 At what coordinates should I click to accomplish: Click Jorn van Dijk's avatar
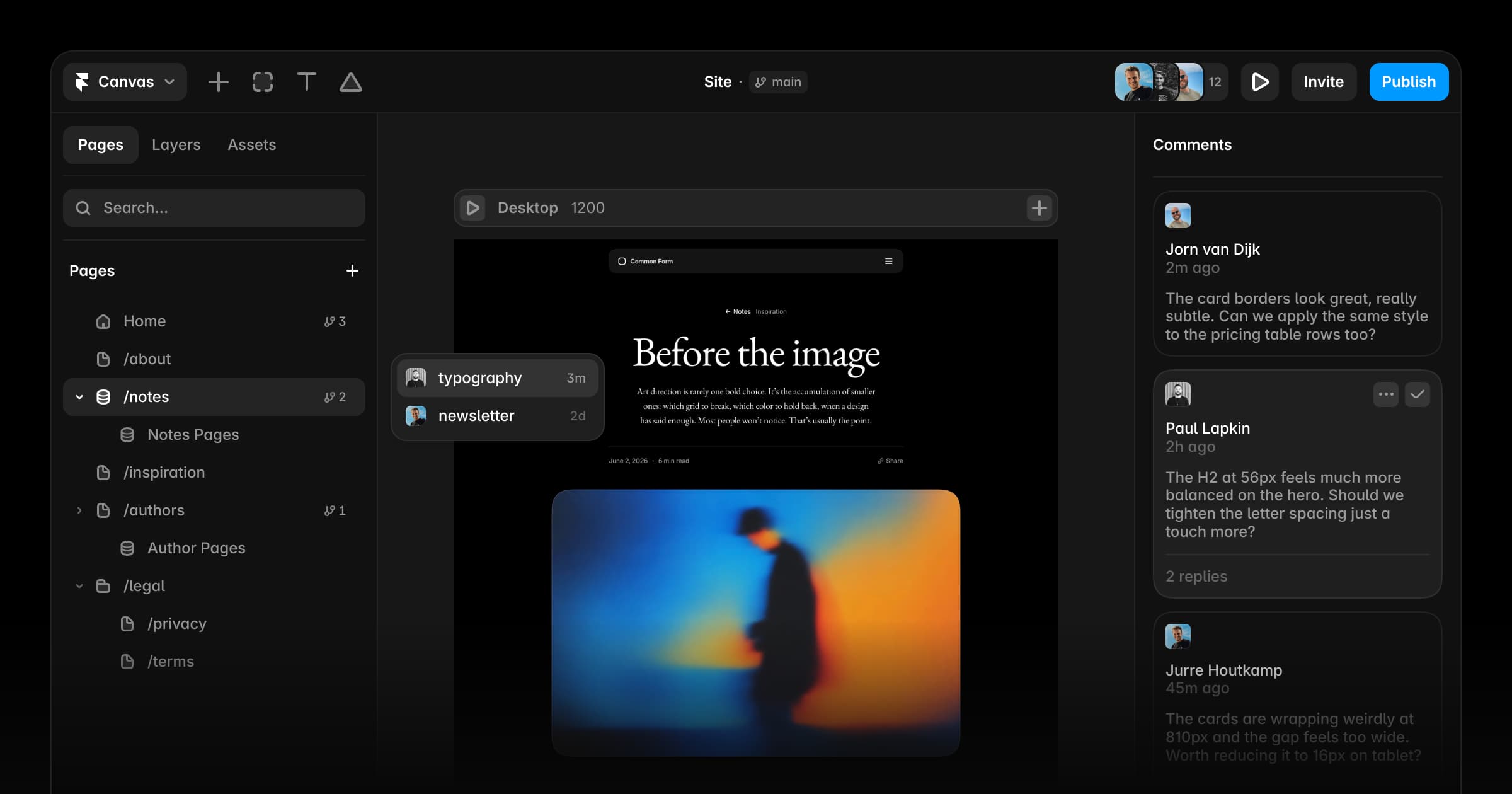click(x=1178, y=216)
